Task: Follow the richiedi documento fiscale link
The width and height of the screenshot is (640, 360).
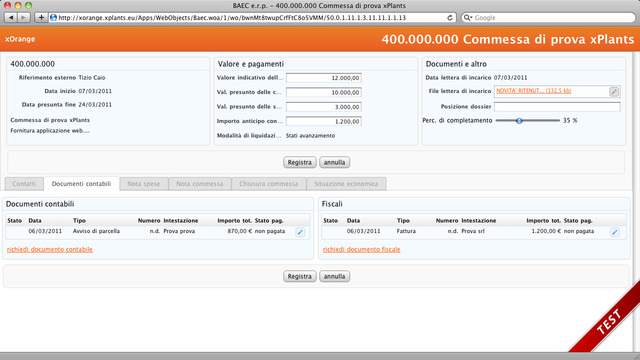Action: (x=362, y=249)
